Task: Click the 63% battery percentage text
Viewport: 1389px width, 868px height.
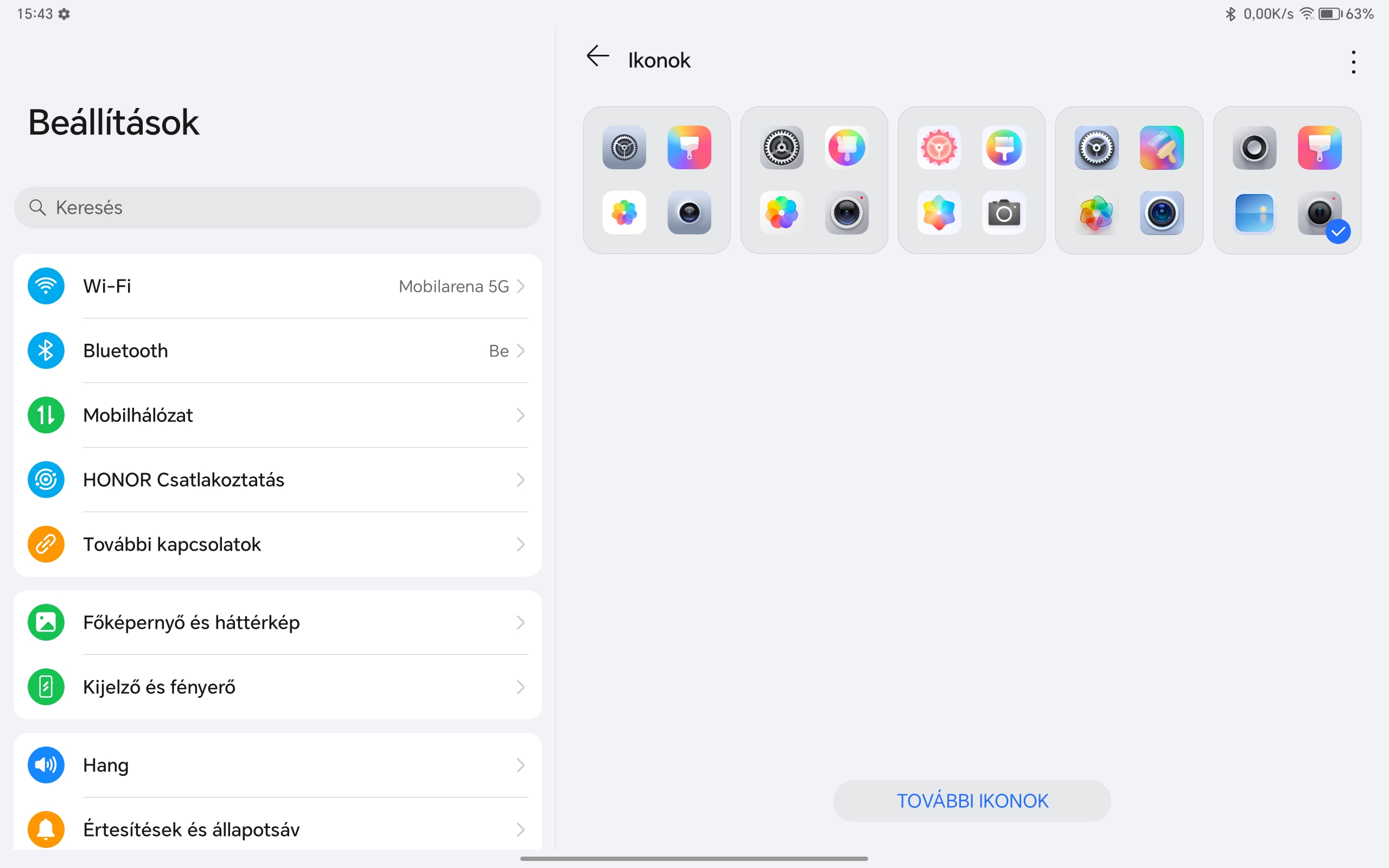Action: point(1360,14)
